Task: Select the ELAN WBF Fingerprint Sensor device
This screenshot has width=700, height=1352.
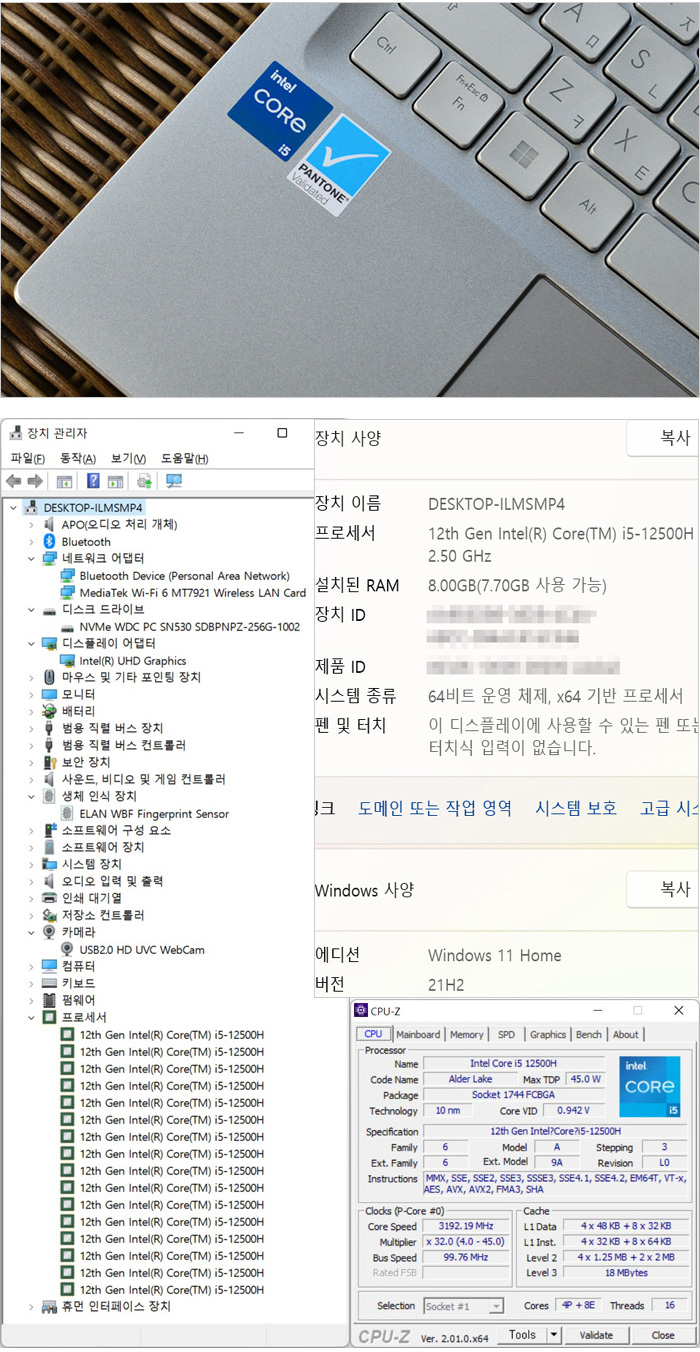Action: [154, 814]
